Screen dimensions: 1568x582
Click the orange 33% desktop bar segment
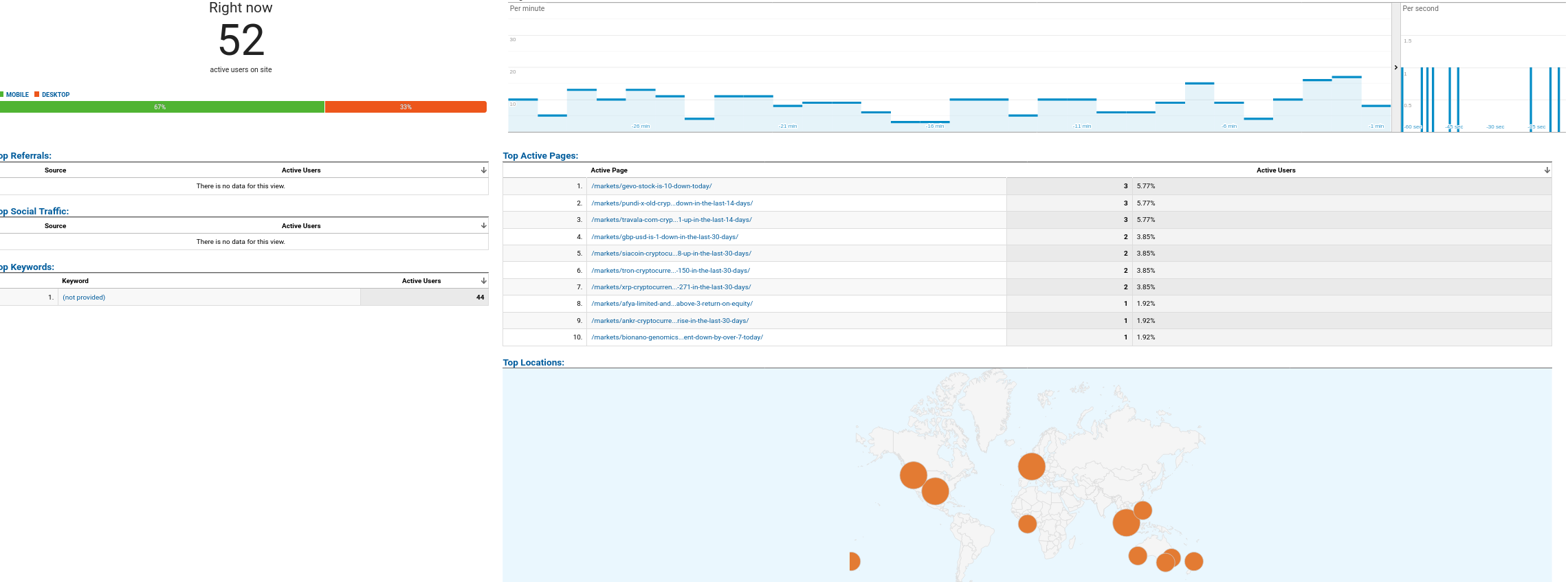[406, 107]
